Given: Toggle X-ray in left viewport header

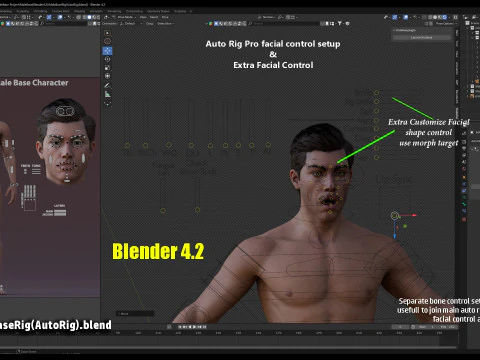Looking at the screenshot, I should (x=78, y=17).
